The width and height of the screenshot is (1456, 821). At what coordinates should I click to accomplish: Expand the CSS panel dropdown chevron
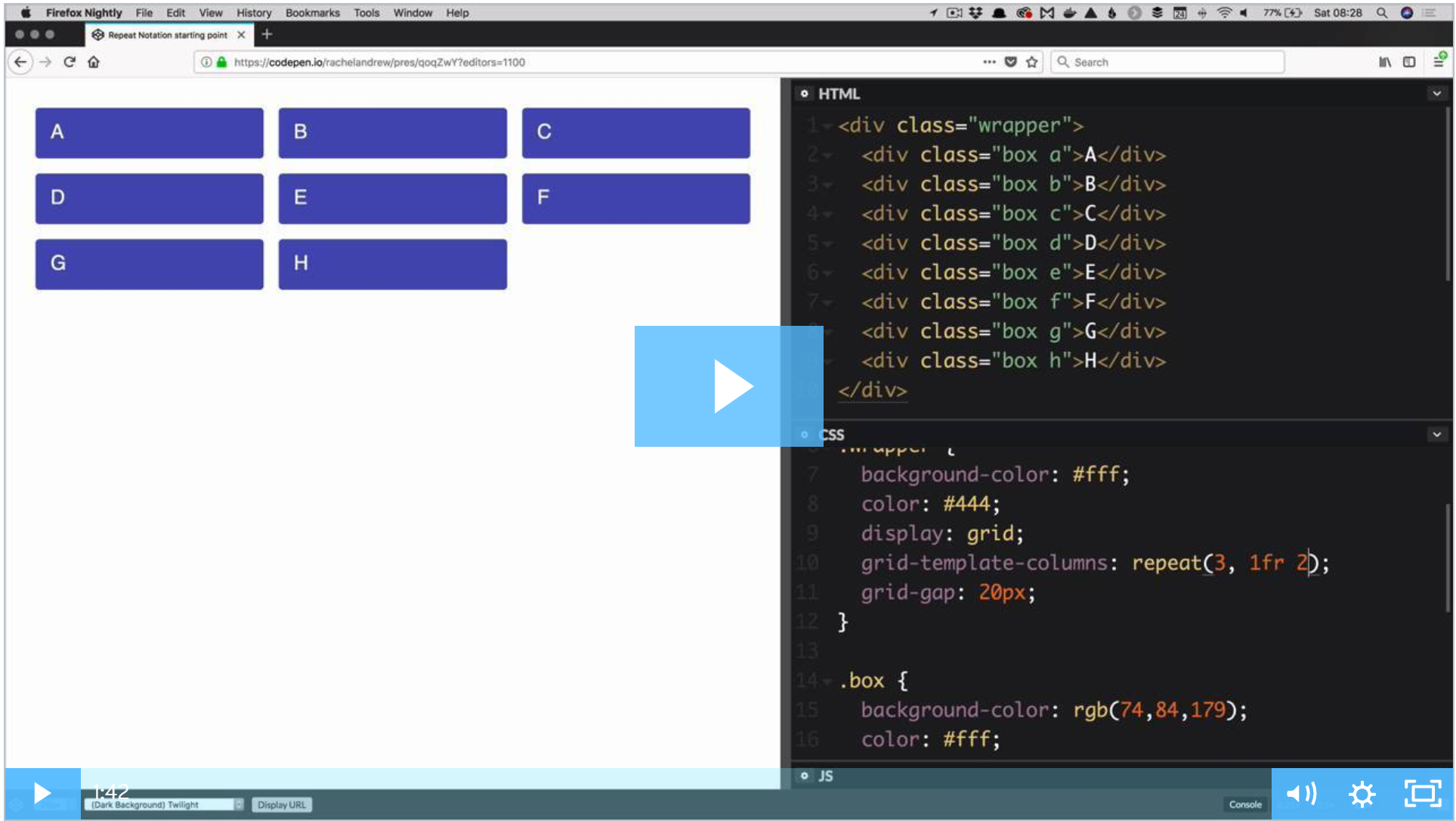(x=1436, y=435)
